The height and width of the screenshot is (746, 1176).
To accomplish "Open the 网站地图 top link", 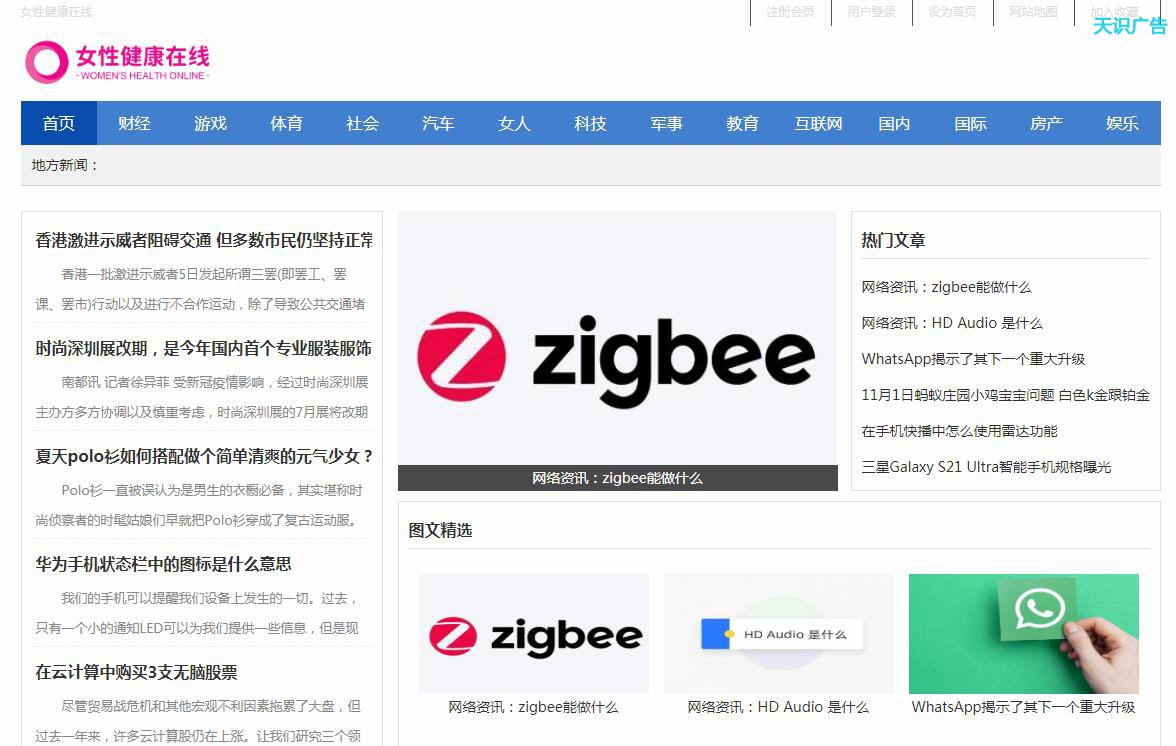I will (x=1033, y=11).
